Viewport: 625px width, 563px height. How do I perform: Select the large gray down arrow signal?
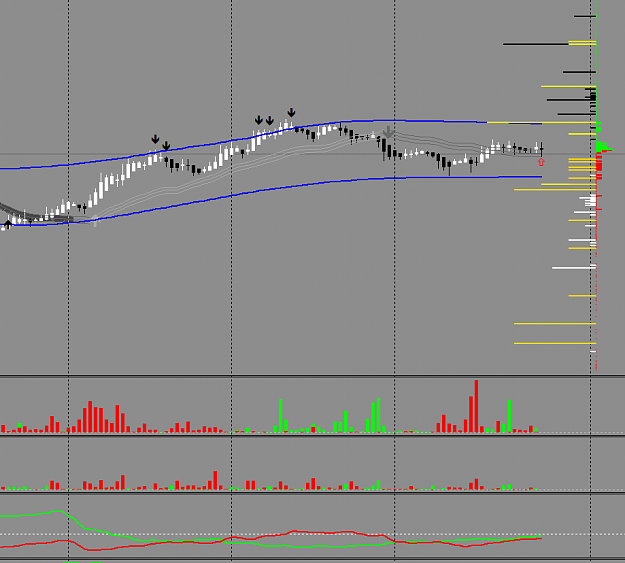coord(388,132)
